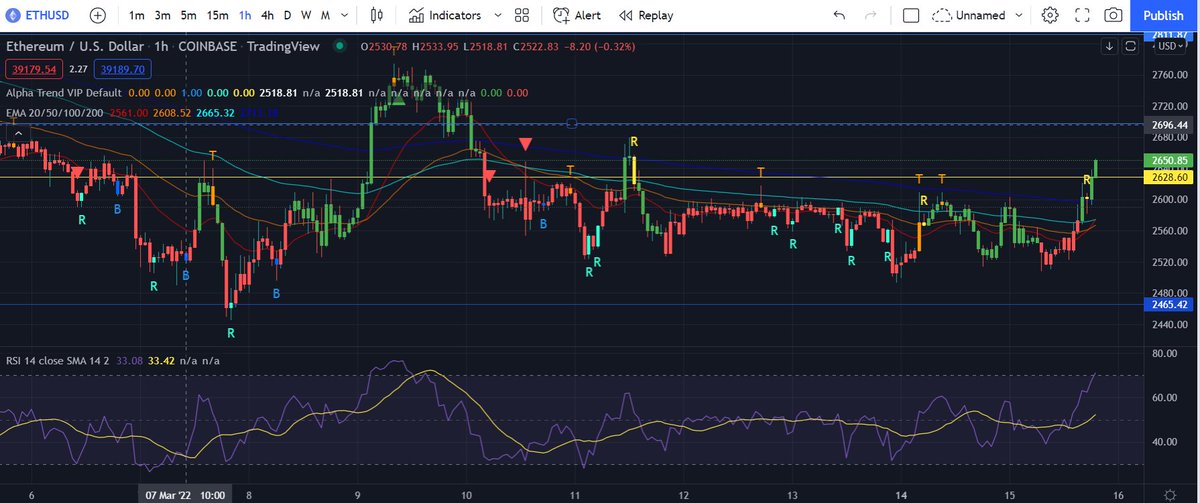Start bar Replay mode
The width and height of the screenshot is (1200, 503).
tap(646, 15)
